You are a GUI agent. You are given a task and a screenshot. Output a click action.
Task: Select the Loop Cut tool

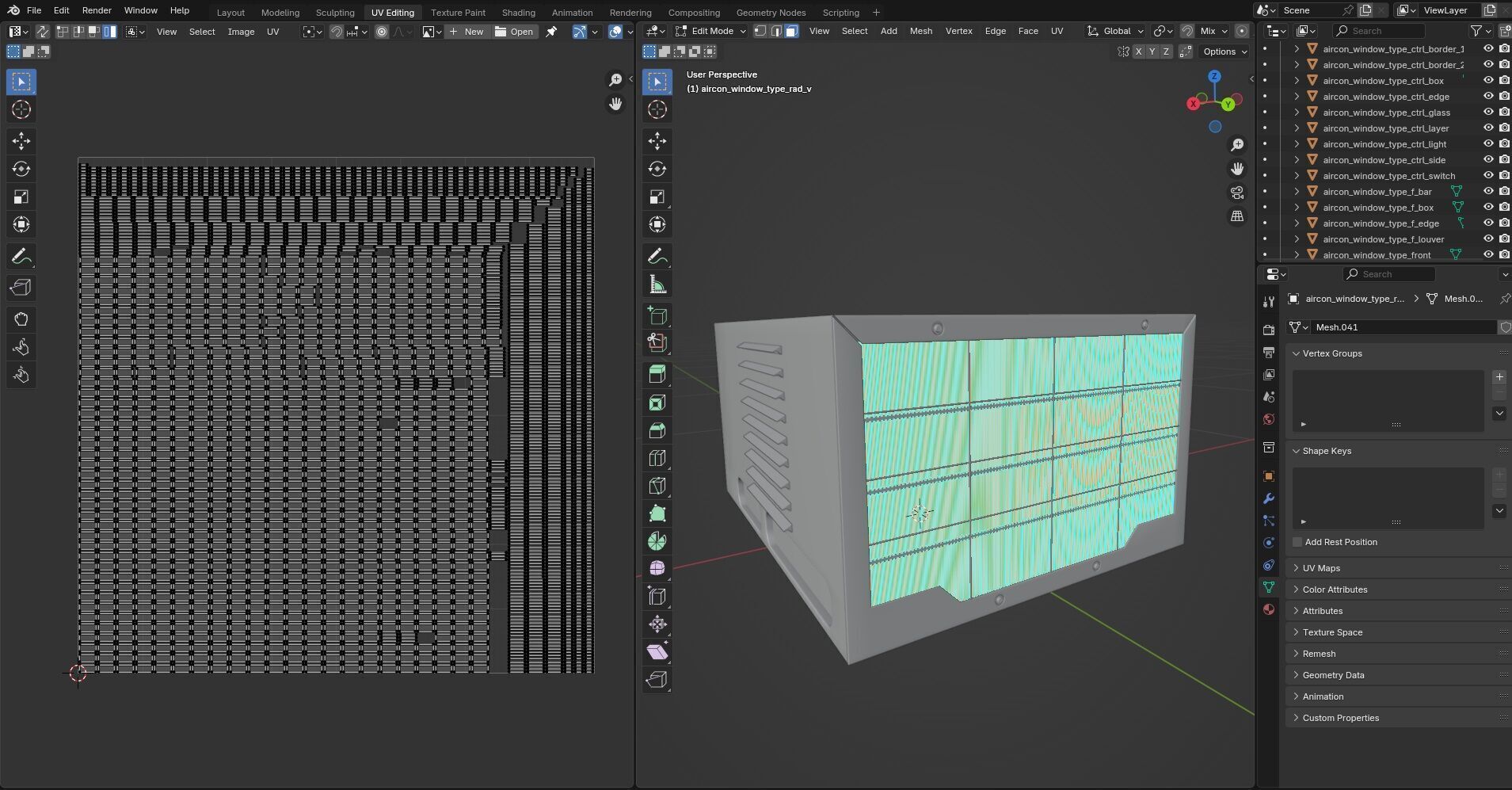coord(657,458)
